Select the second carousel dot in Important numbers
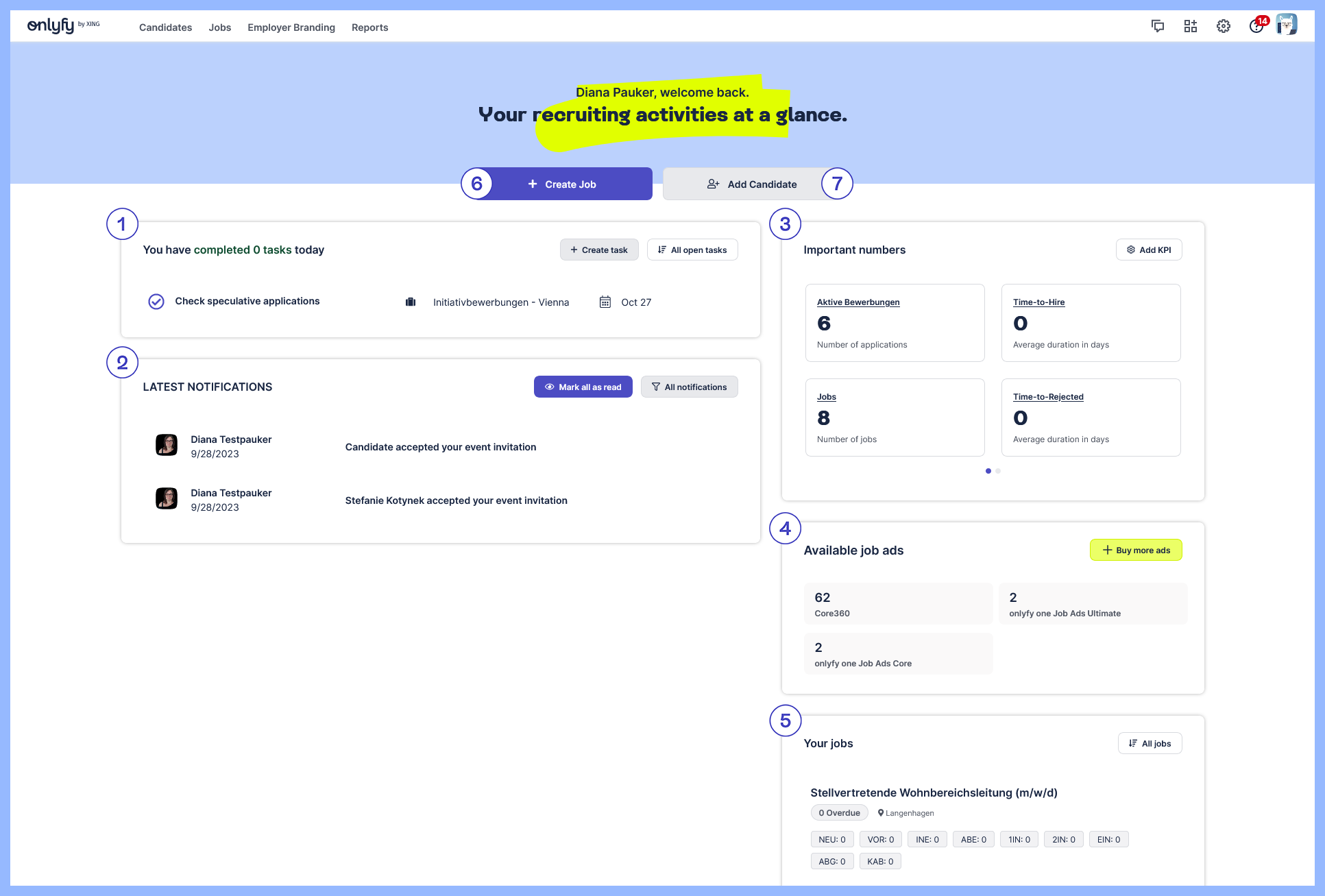 coord(998,471)
